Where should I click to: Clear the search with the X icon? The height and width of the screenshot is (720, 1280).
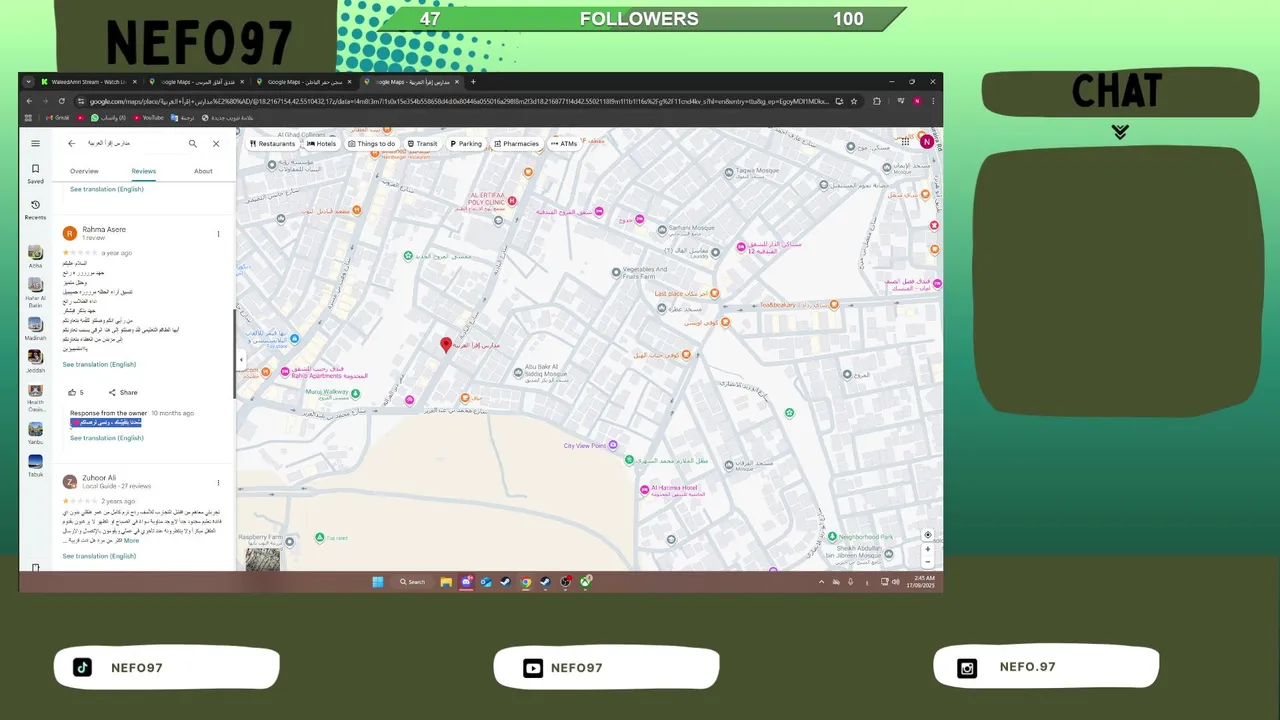(216, 143)
